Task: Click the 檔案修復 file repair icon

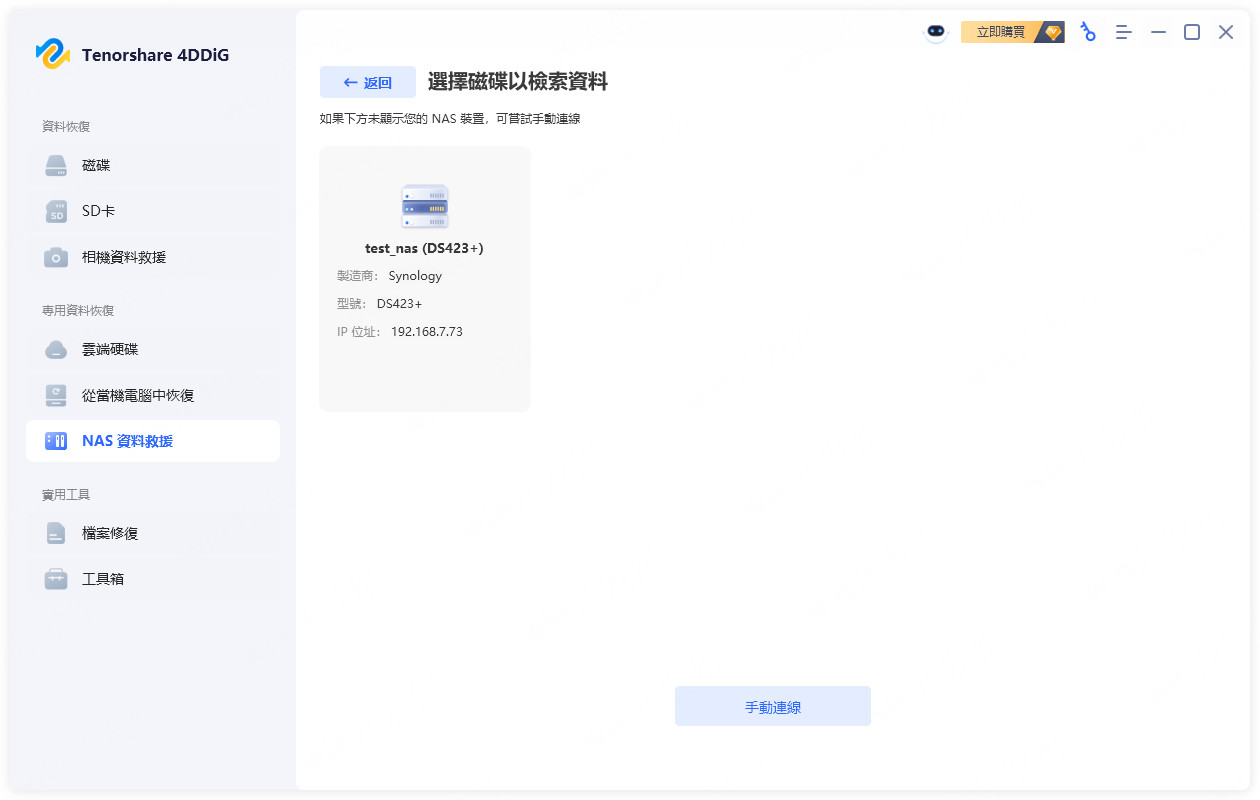Action: pyautogui.click(x=56, y=534)
